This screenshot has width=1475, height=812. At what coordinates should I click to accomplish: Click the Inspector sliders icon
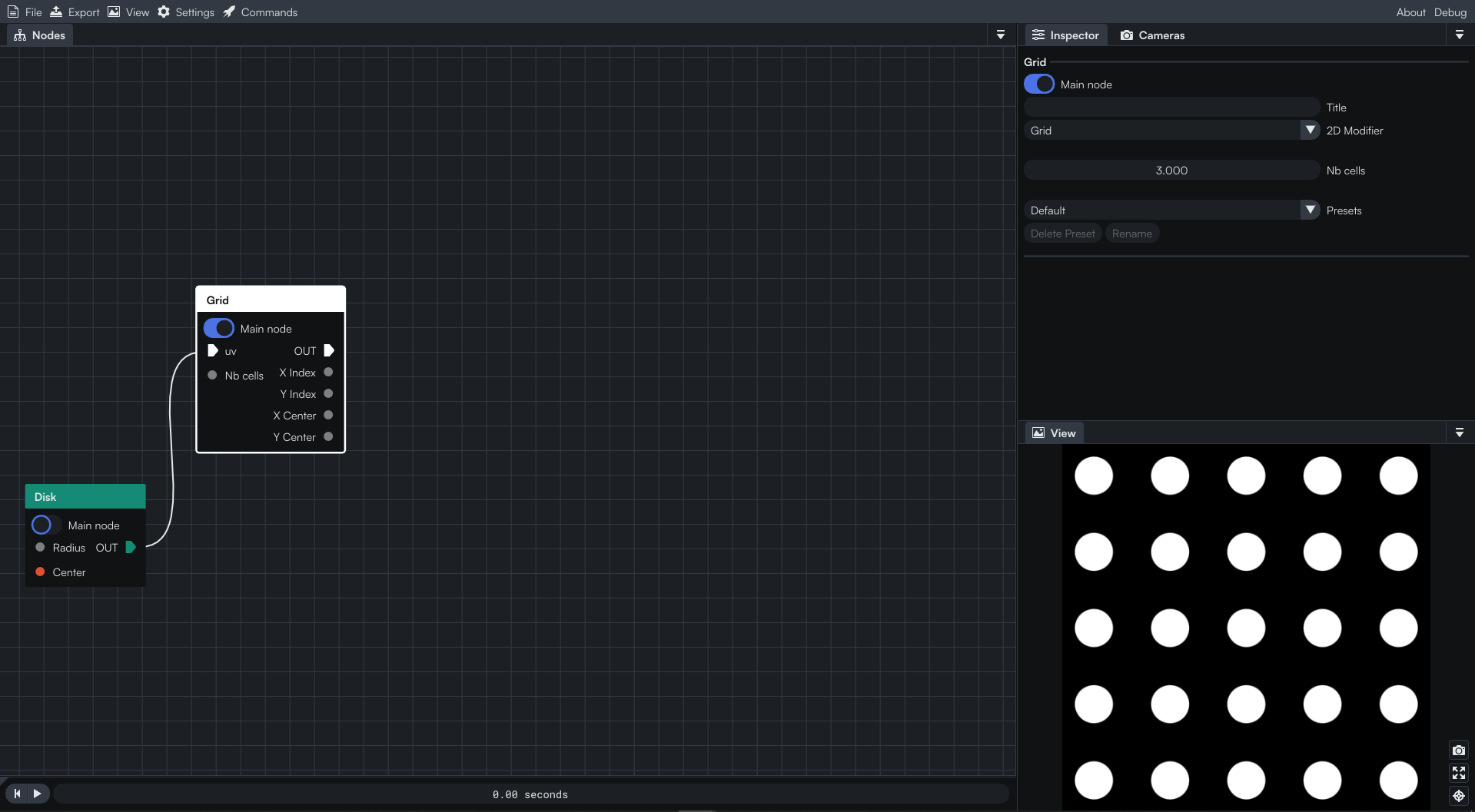coord(1038,35)
